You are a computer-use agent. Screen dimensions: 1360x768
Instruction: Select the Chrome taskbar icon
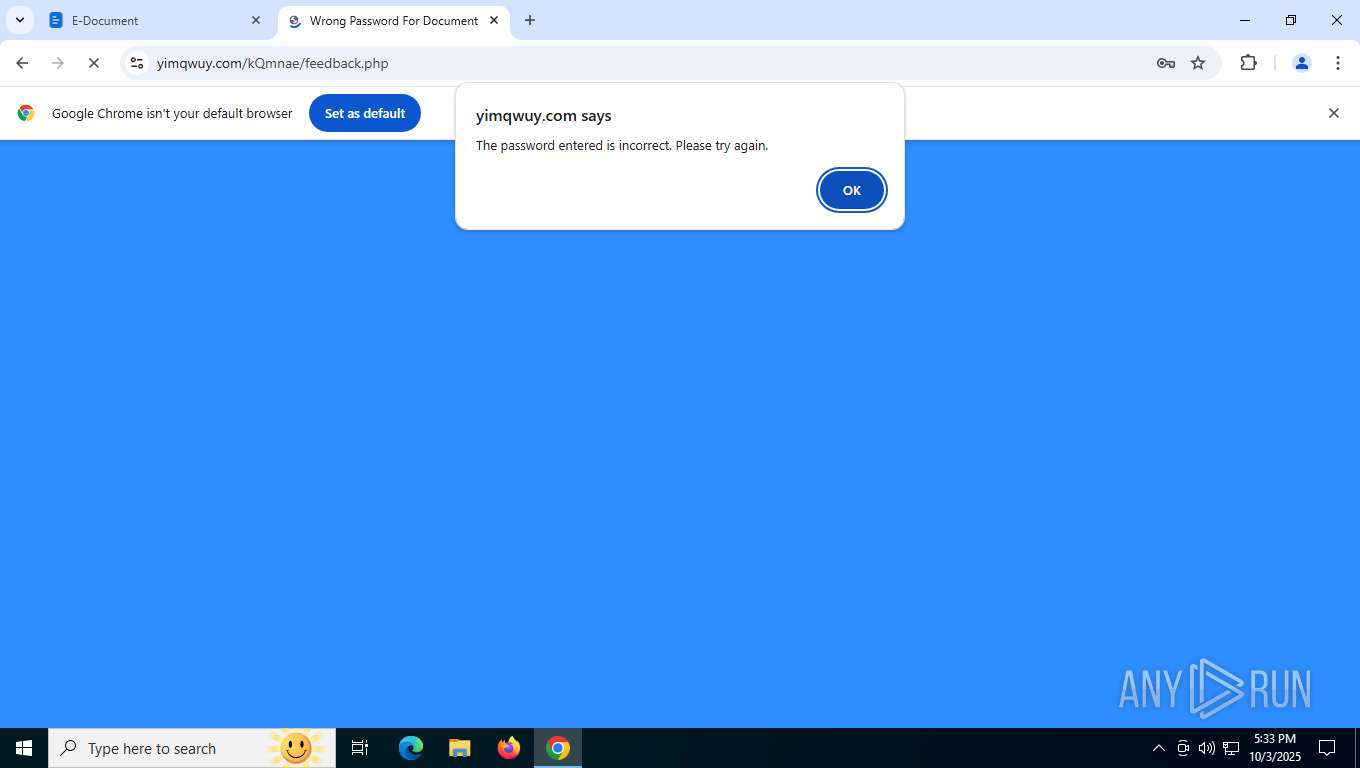[x=558, y=748]
